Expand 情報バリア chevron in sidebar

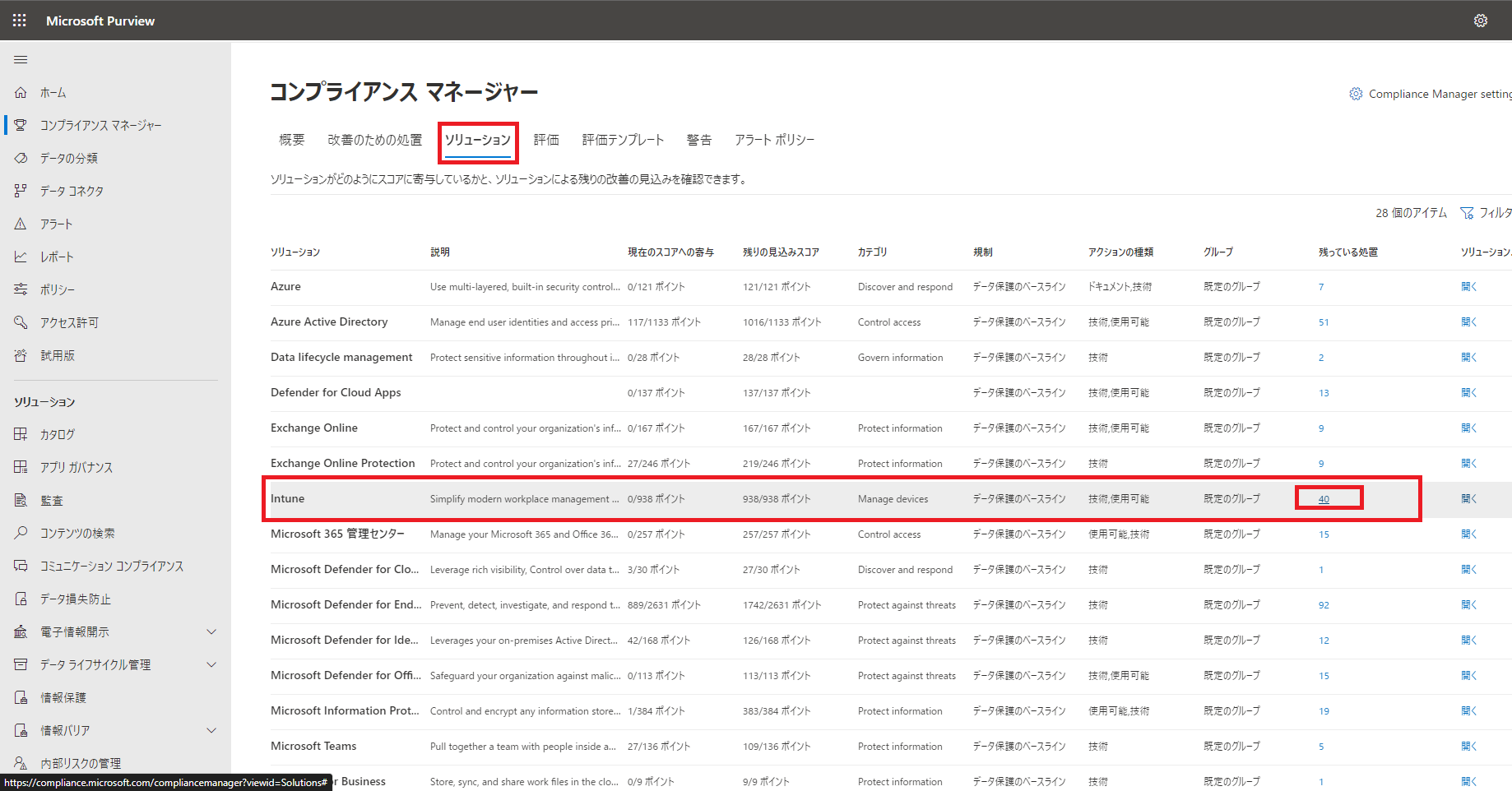211,730
